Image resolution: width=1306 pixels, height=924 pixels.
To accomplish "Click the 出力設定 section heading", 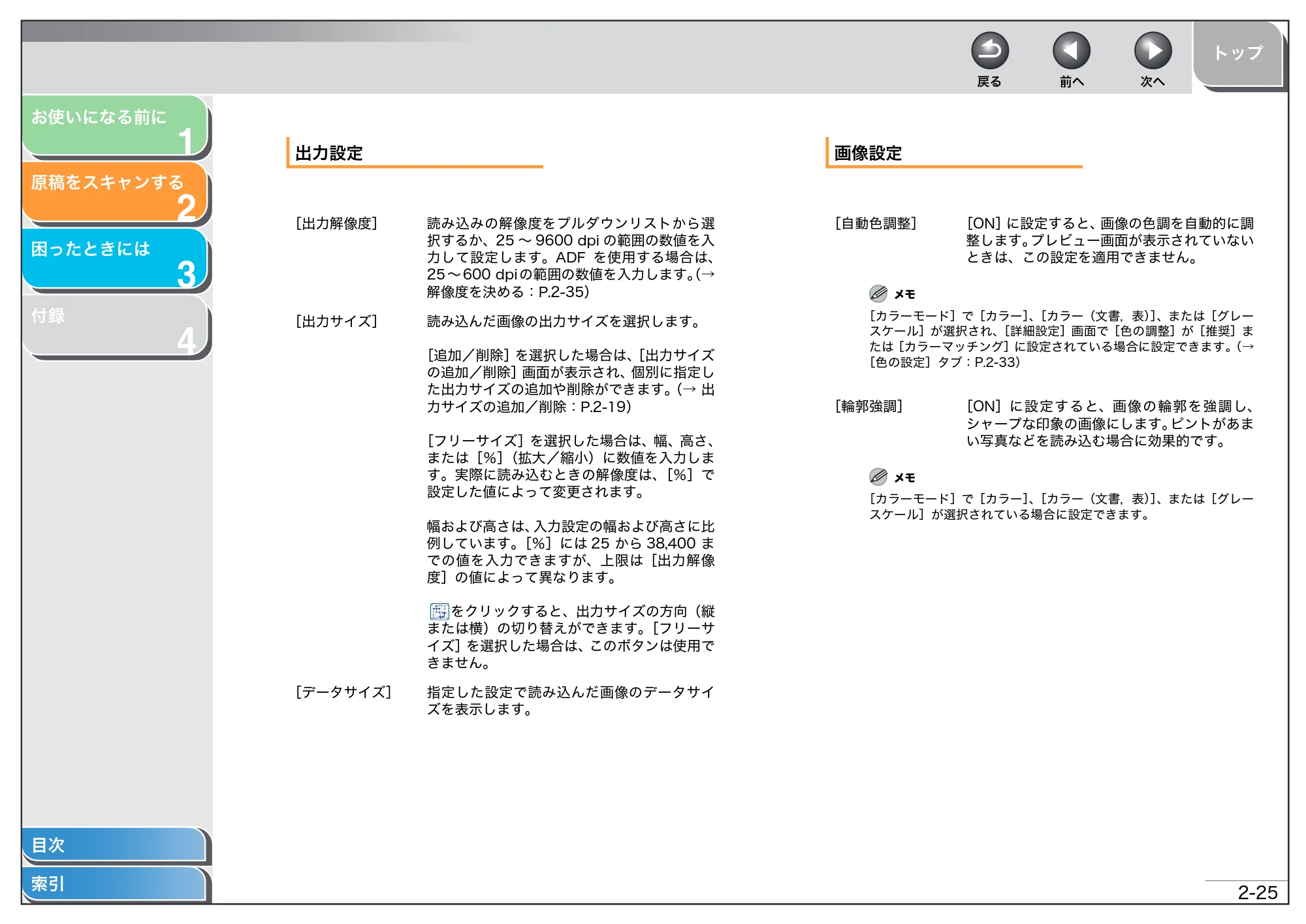I will pyautogui.click(x=329, y=153).
